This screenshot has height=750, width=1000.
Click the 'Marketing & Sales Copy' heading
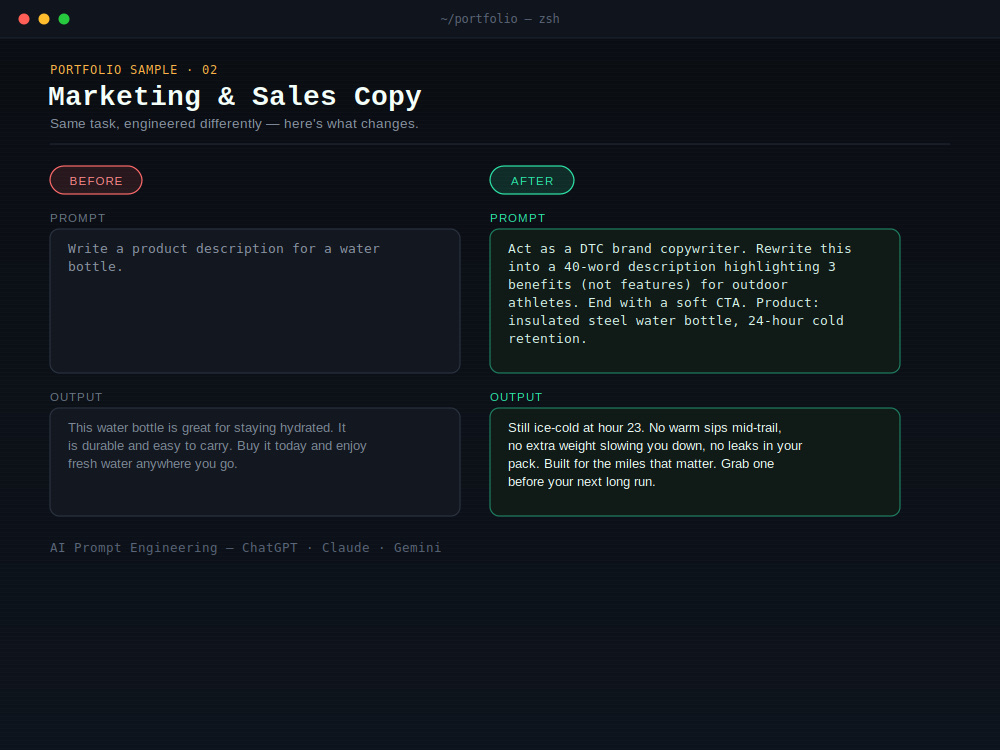click(x=235, y=96)
